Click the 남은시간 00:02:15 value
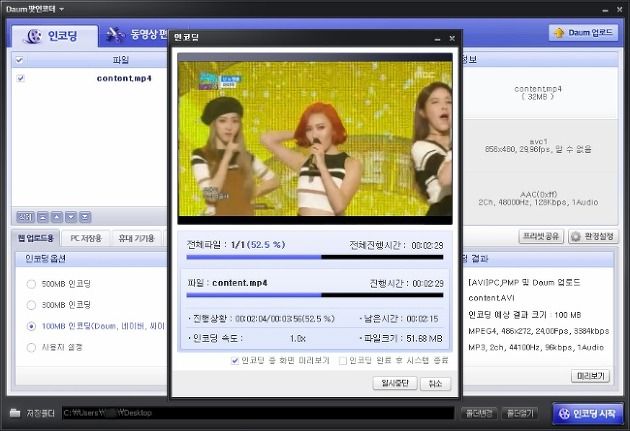The height and width of the screenshot is (431, 630). click(x=422, y=319)
